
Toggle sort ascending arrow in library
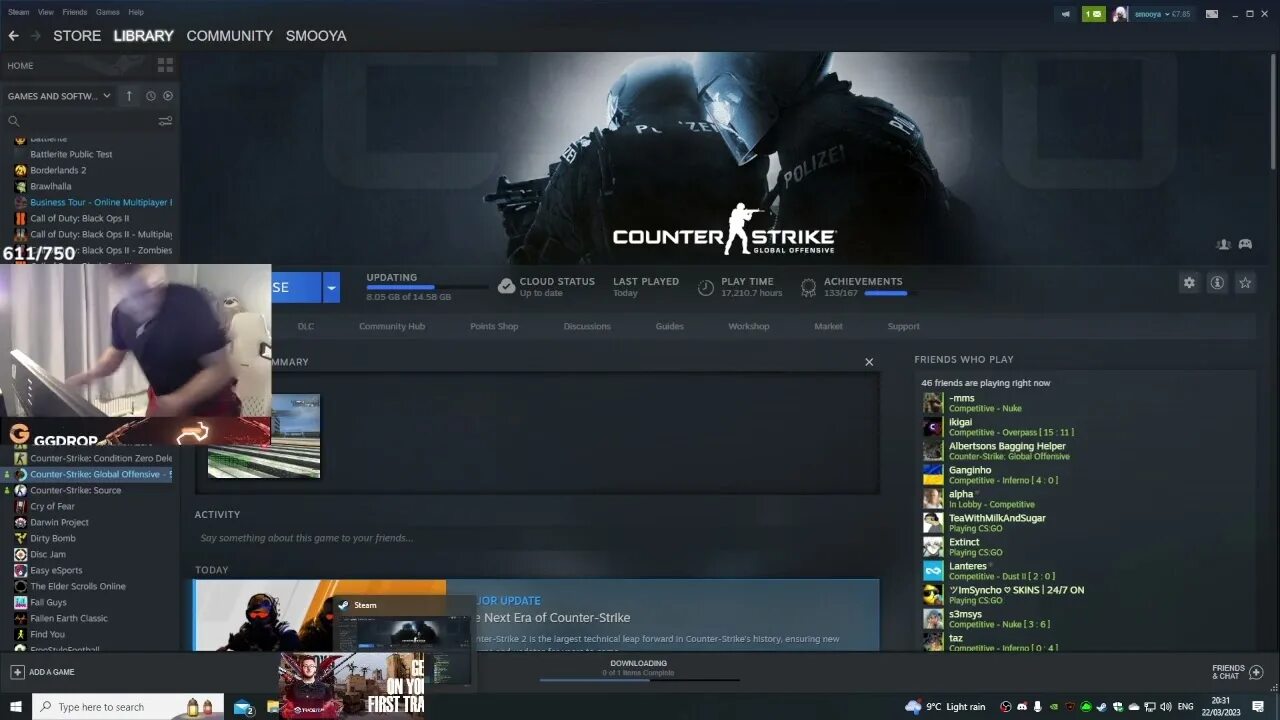coord(129,96)
